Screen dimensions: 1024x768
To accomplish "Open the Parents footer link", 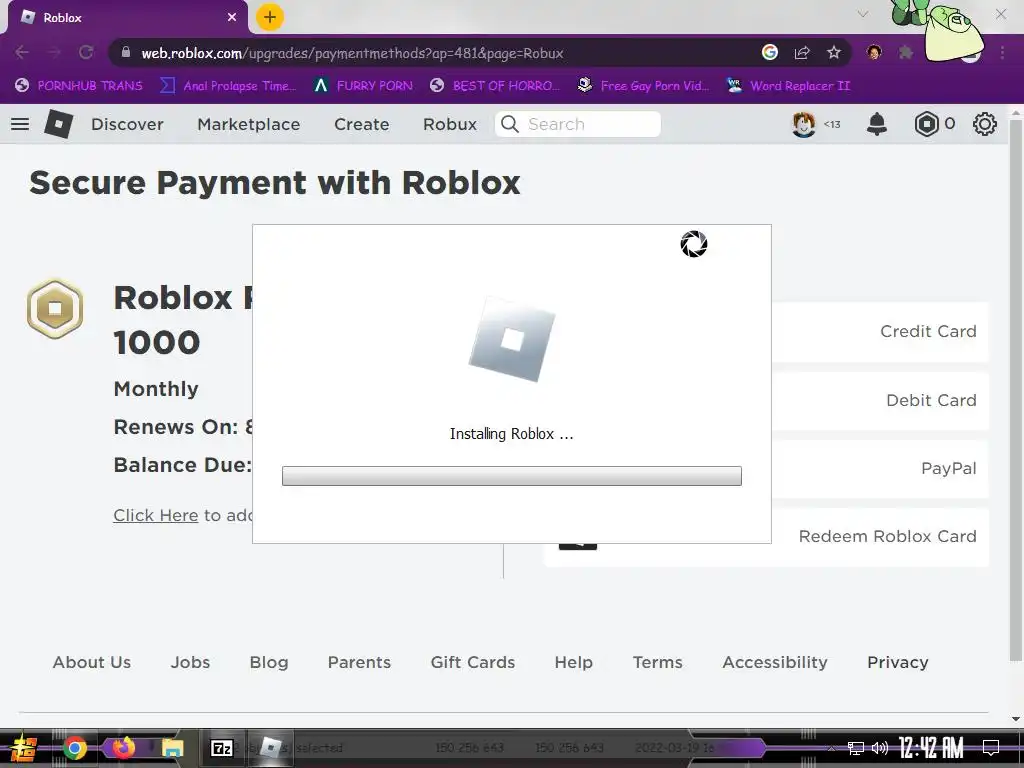I will click(359, 662).
